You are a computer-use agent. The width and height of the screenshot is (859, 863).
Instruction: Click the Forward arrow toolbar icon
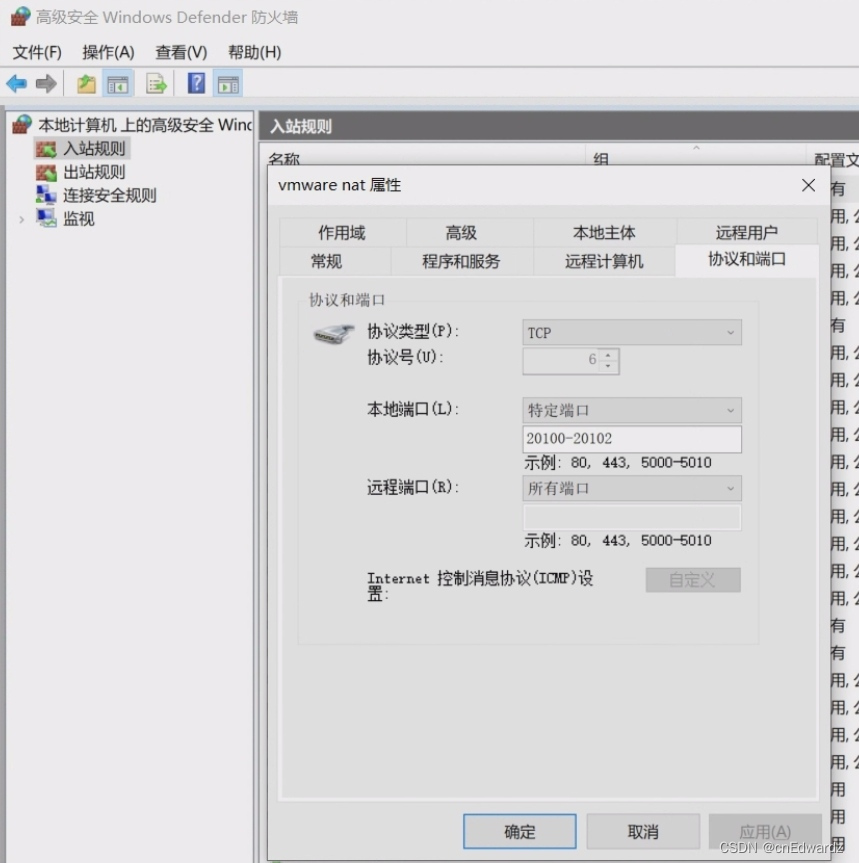46,84
